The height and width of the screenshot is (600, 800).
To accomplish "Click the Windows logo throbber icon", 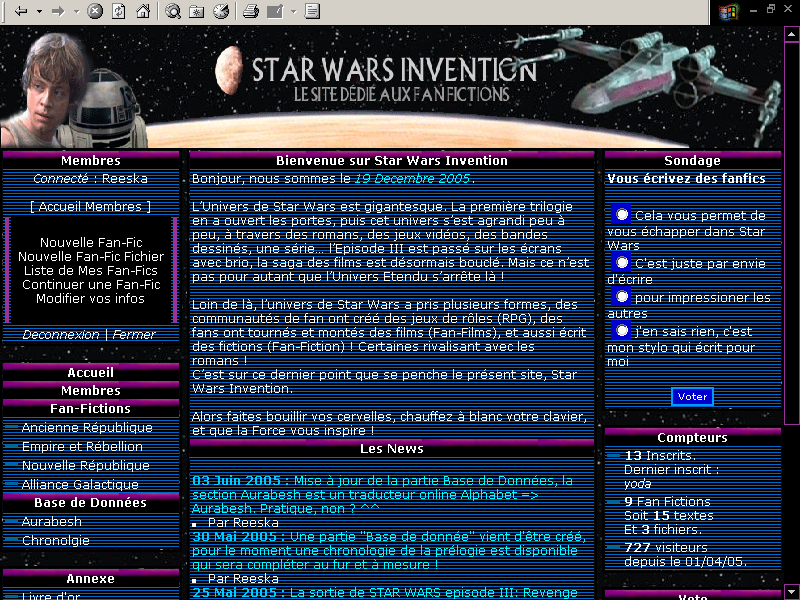I will tap(728, 11).
